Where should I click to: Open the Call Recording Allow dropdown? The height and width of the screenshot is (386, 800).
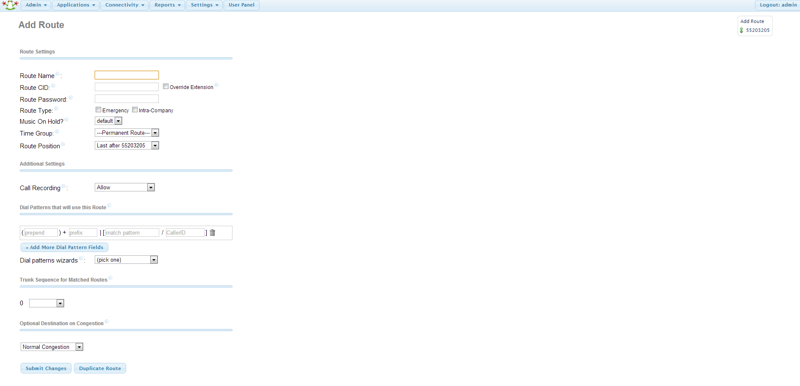click(x=124, y=188)
